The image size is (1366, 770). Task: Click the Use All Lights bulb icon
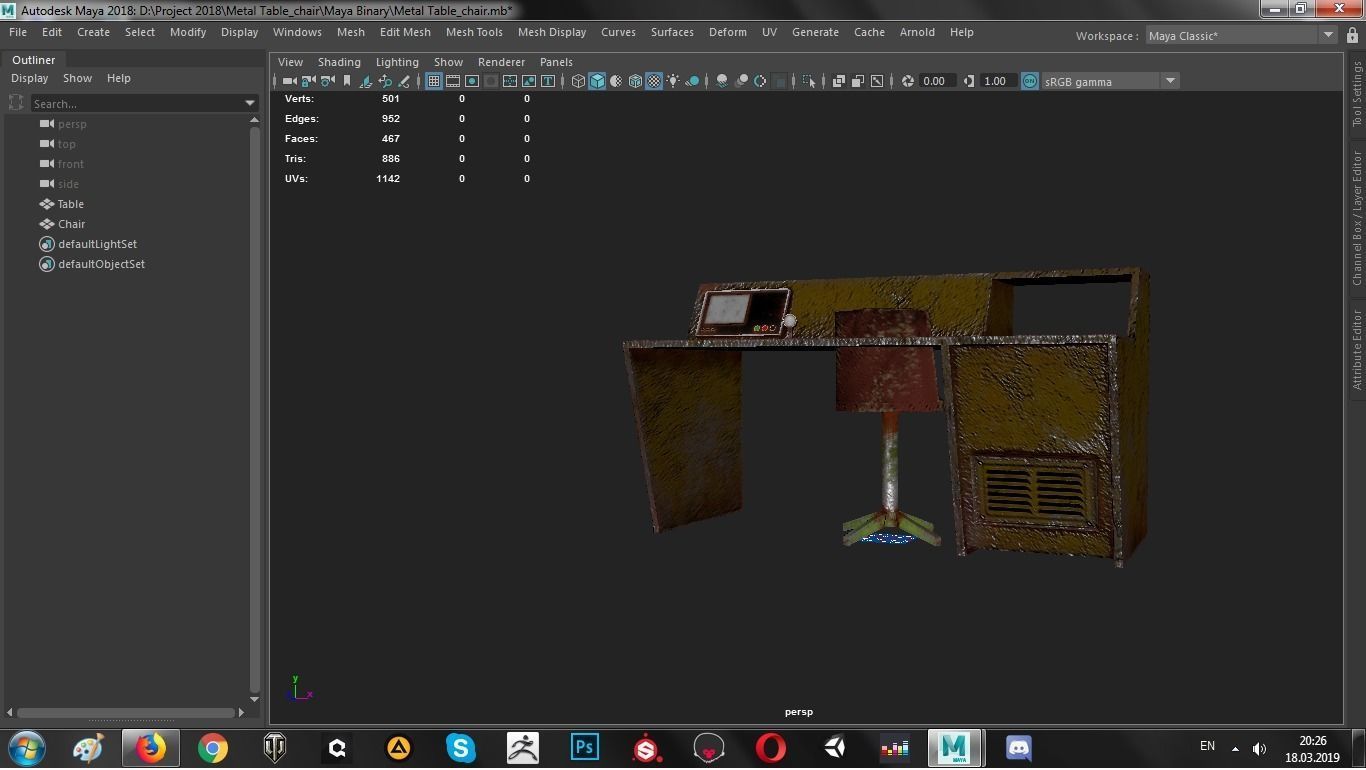click(x=673, y=81)
